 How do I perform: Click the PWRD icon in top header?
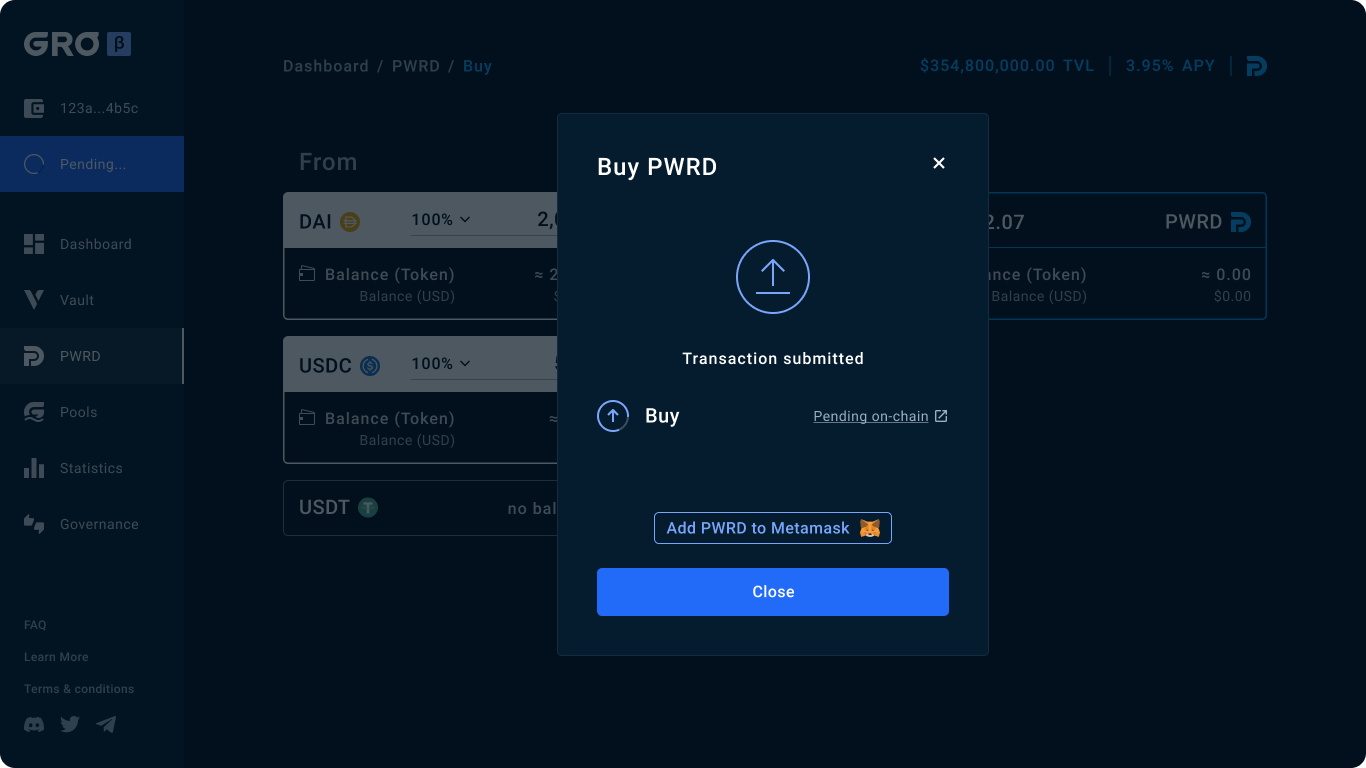1257,67
